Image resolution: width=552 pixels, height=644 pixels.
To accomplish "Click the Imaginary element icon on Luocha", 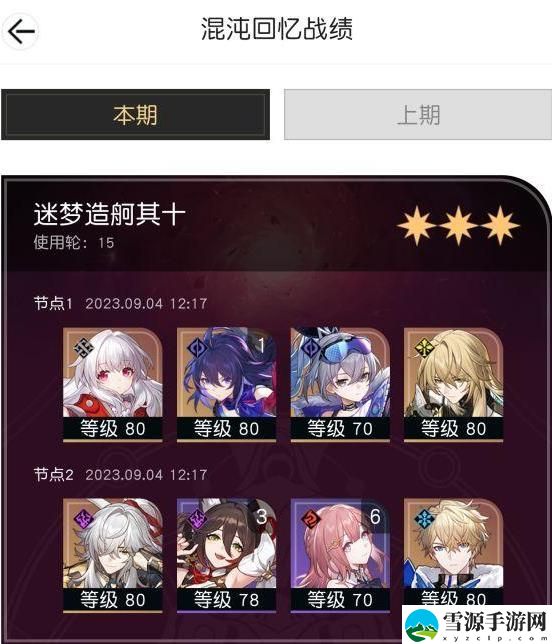I will tap(424, 347).
